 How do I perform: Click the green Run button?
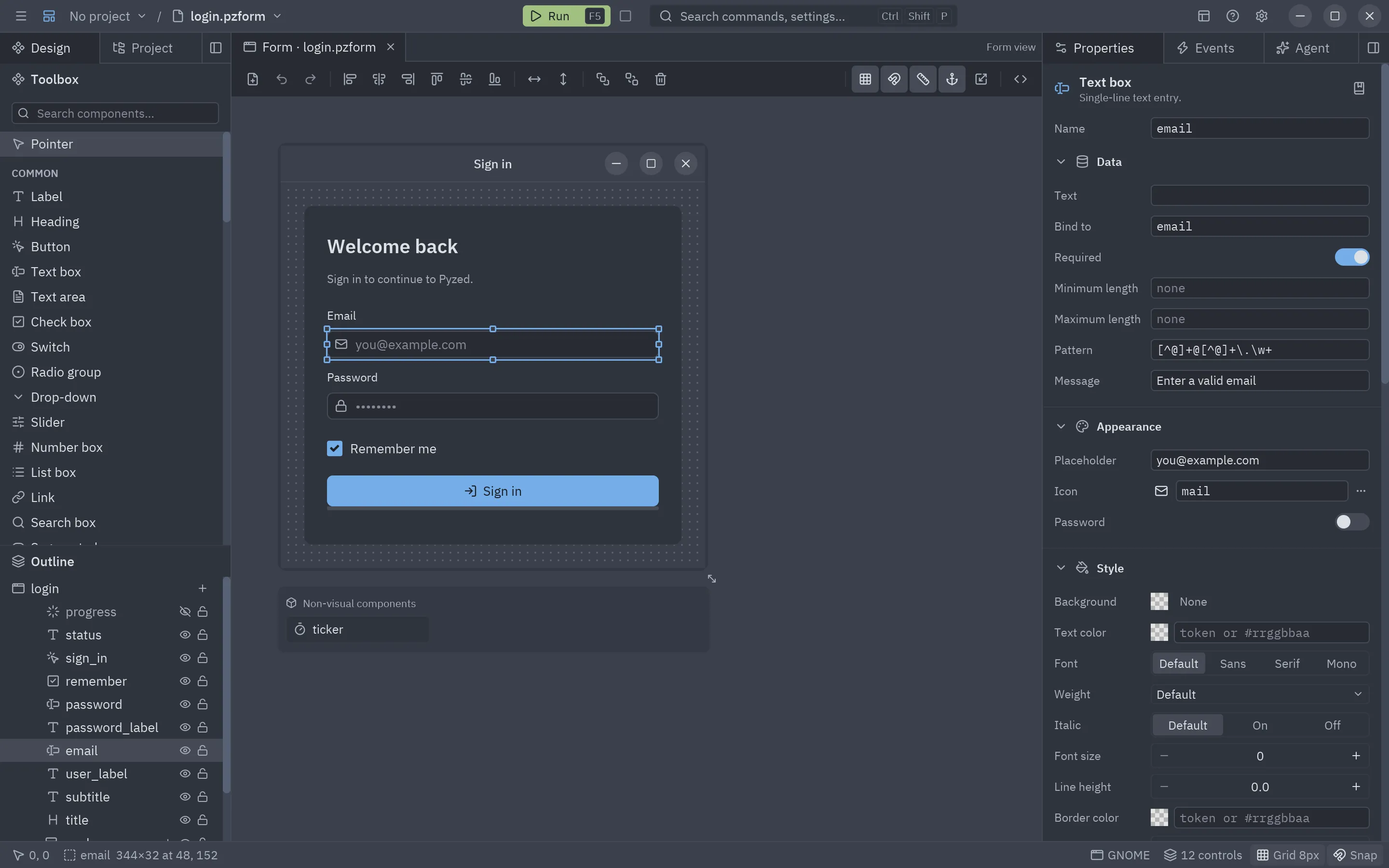pyautogui.click(x=566, y=16)
